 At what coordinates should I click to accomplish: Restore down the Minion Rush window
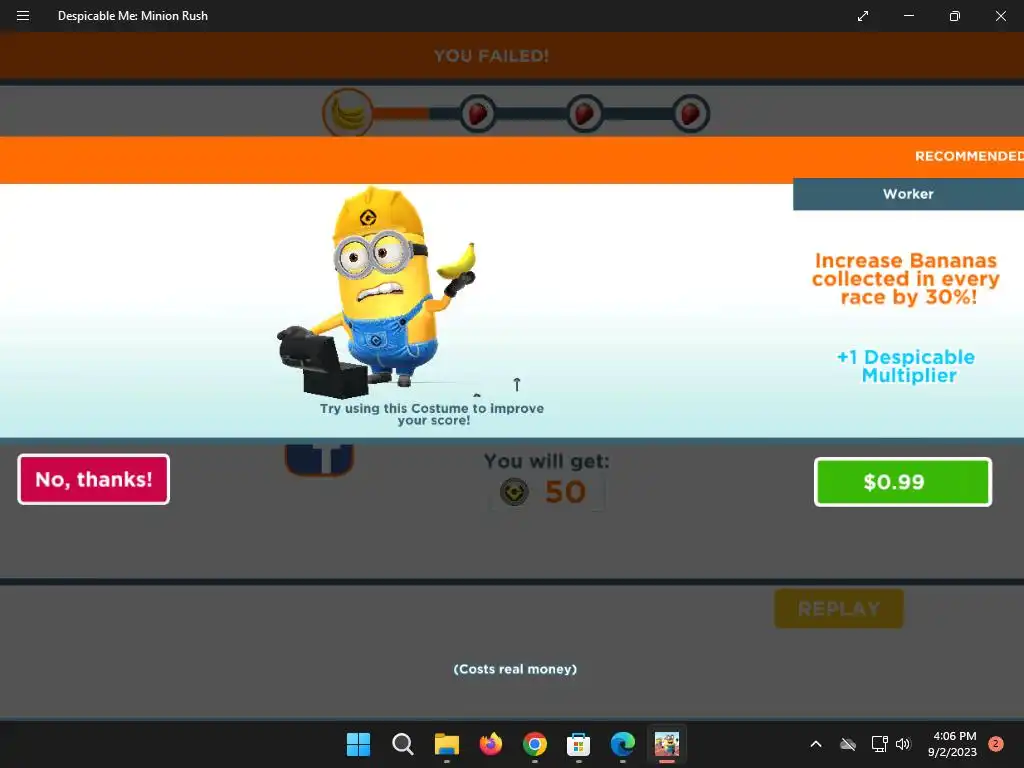(x=954, y=16)
